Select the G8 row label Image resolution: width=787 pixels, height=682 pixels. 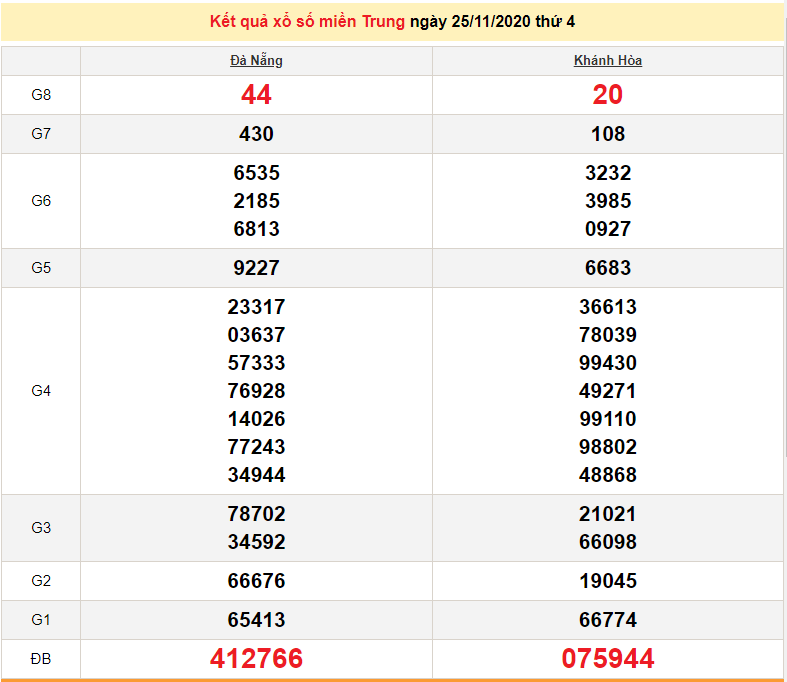pos(41,95)
